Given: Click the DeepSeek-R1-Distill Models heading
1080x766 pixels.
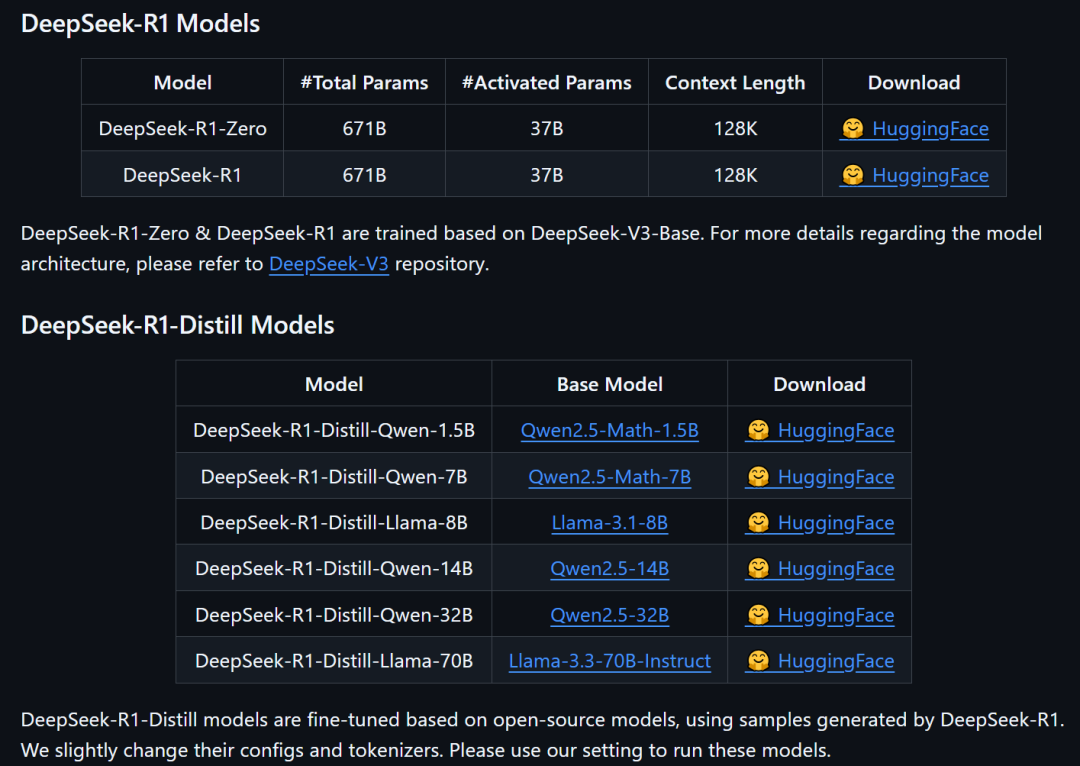Looking at the screenshot, I should click(x=178, y=325).
